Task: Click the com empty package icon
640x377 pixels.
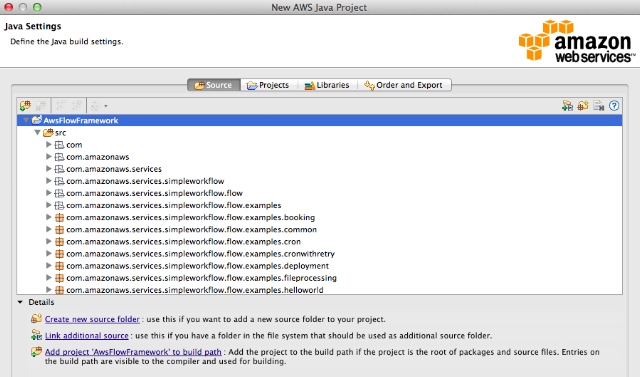Action: 60,145
